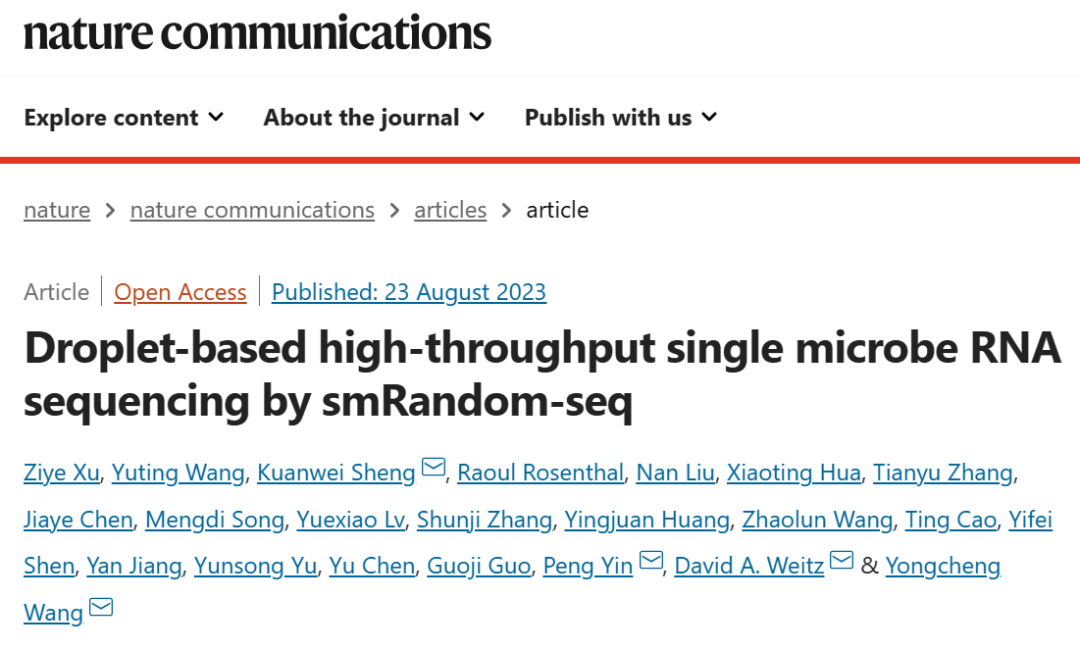Click Published: 23 August 2023 link
This screenshot has width=1080, height=649.
(x=409, y=292)
